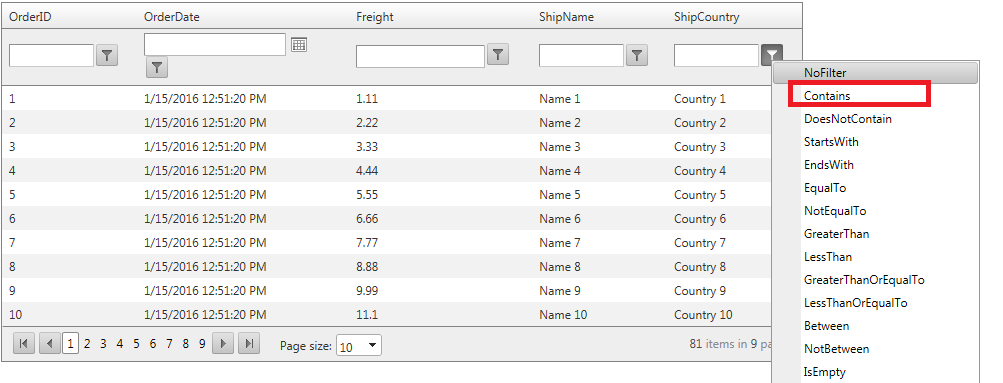Go to page 9 in the pager

click(x=201, y=344)
